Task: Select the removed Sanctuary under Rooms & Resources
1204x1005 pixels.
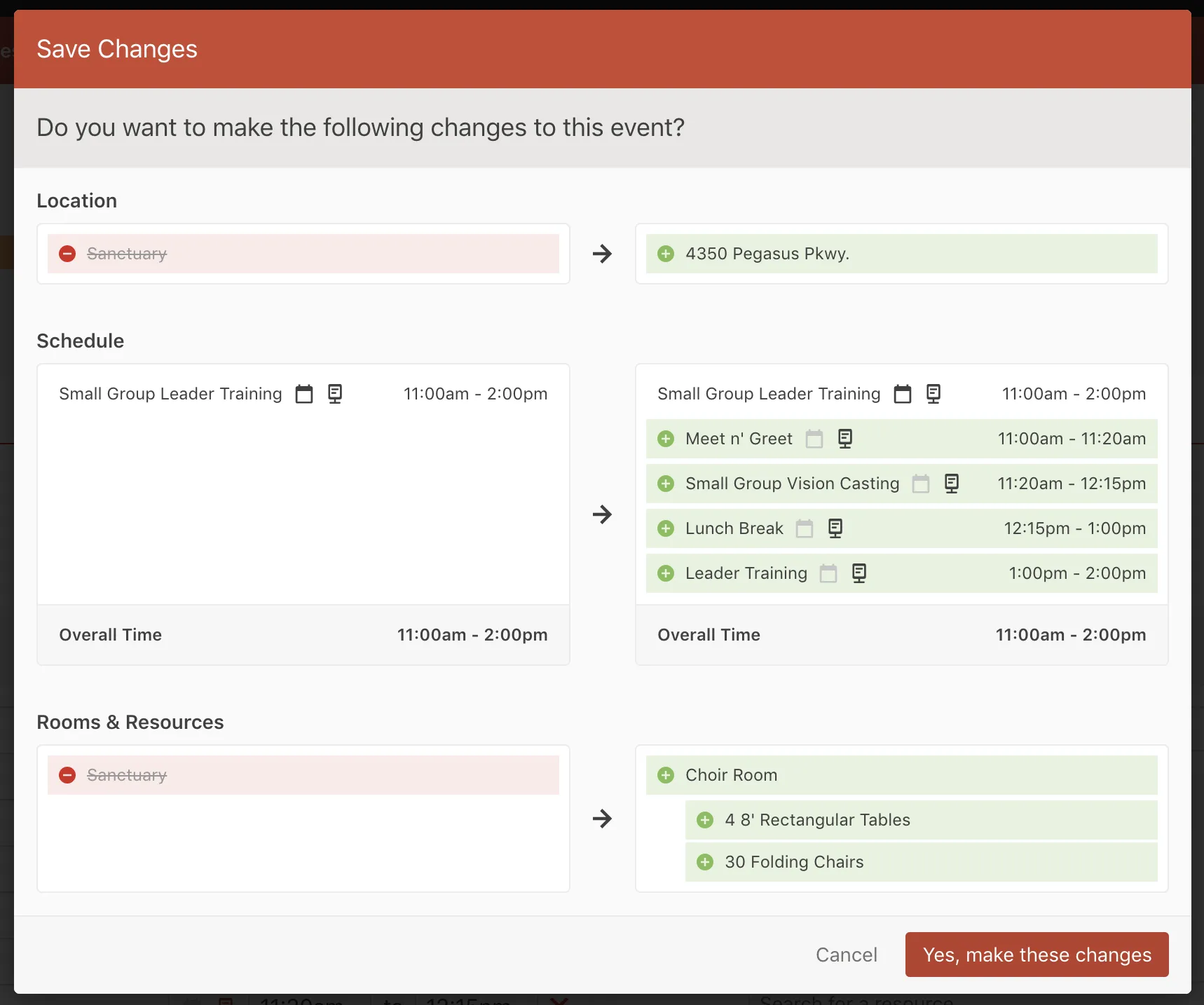Action: (x=127, y=775)
